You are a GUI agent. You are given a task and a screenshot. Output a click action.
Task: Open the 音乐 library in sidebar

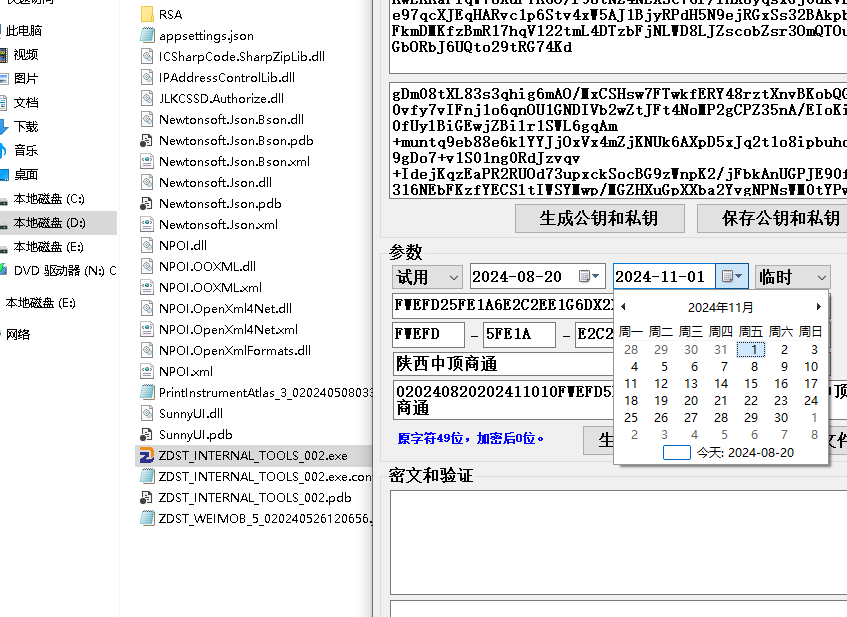[26, 150]
